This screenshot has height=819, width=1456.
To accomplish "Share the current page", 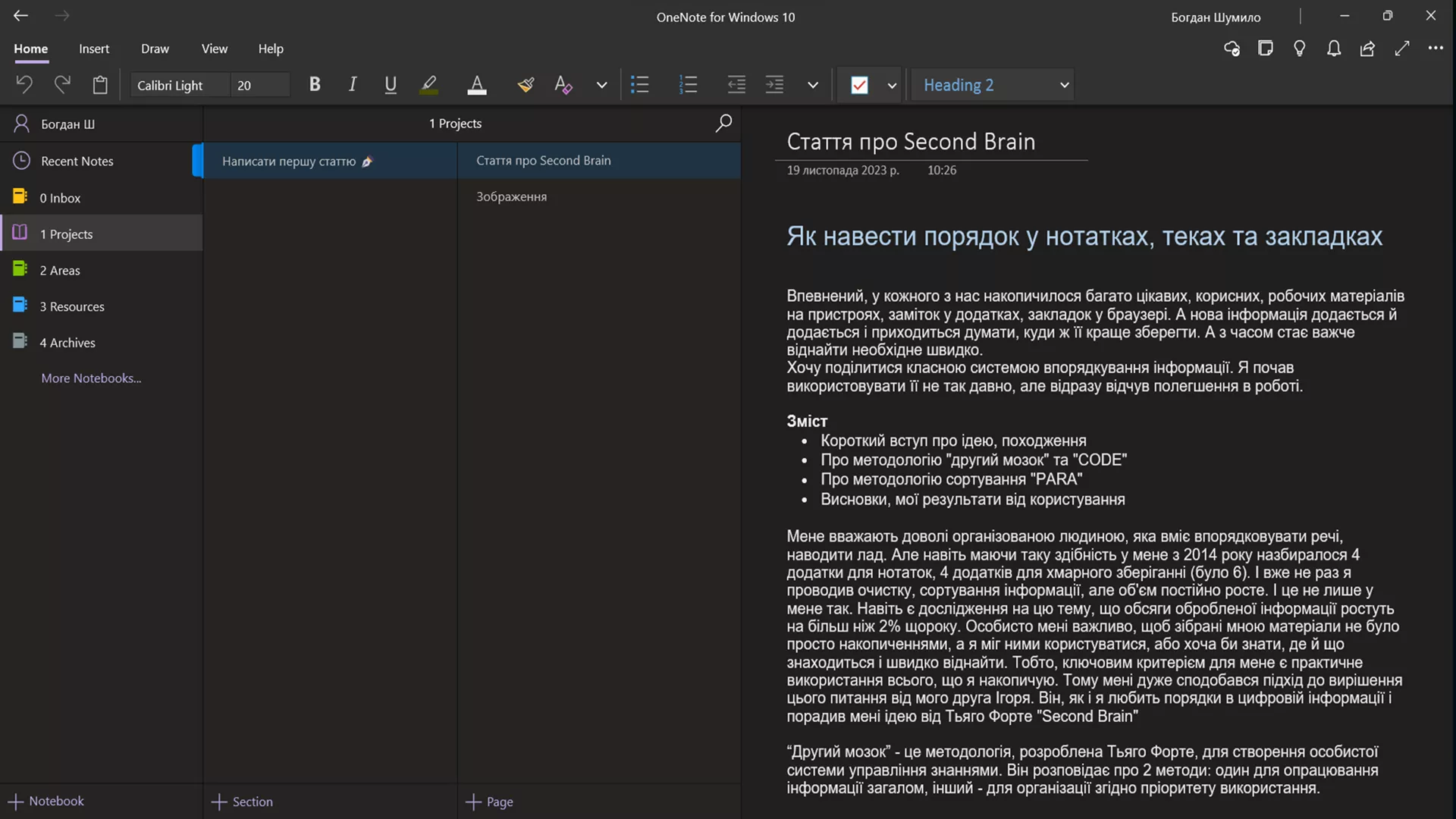I will [1367, 48].
